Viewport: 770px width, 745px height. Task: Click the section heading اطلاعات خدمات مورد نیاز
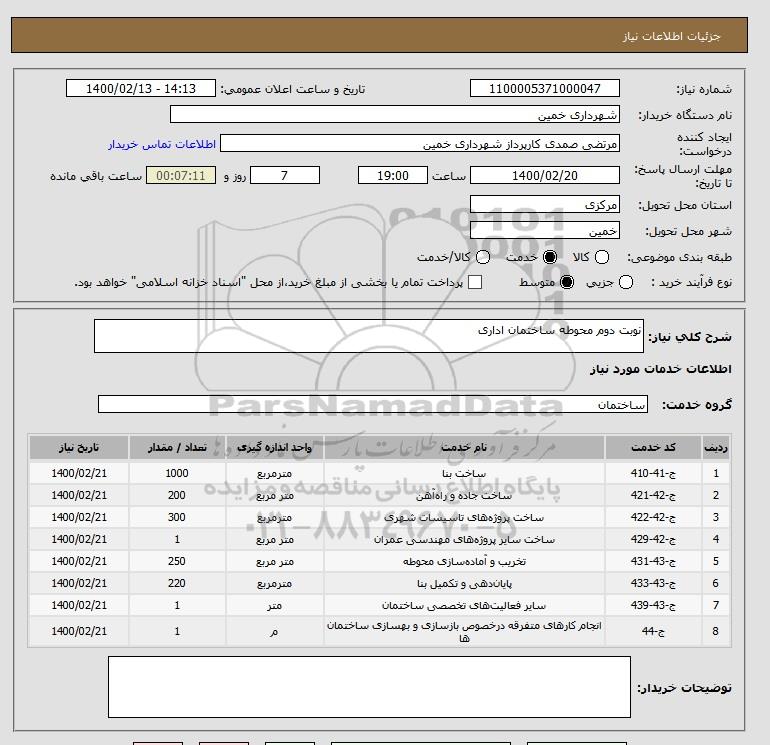pos(660,369)
